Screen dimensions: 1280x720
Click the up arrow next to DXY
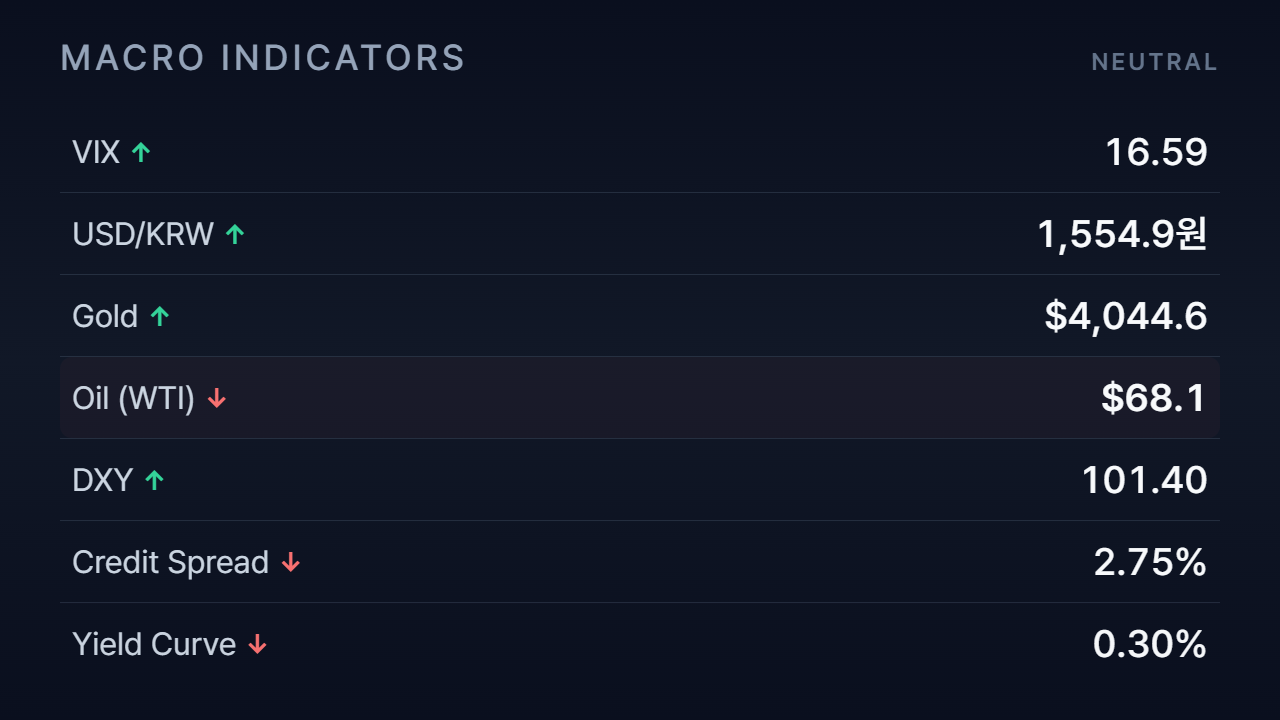tap(154, 480)
